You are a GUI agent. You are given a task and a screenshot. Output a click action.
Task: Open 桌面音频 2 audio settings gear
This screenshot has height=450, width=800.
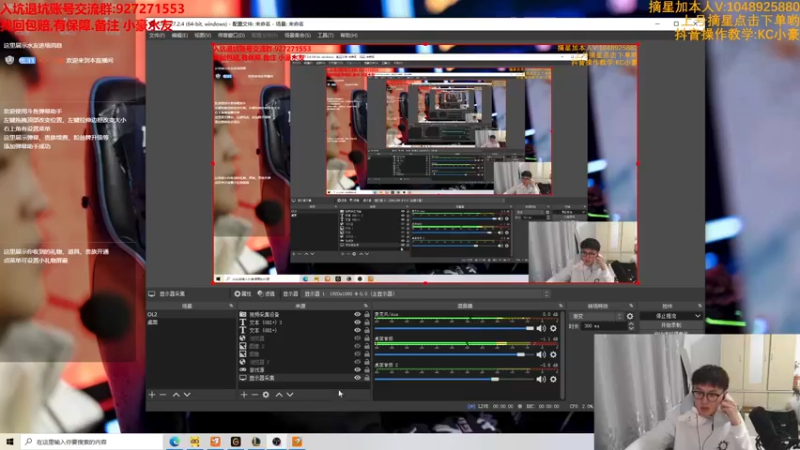click(553, 379)
